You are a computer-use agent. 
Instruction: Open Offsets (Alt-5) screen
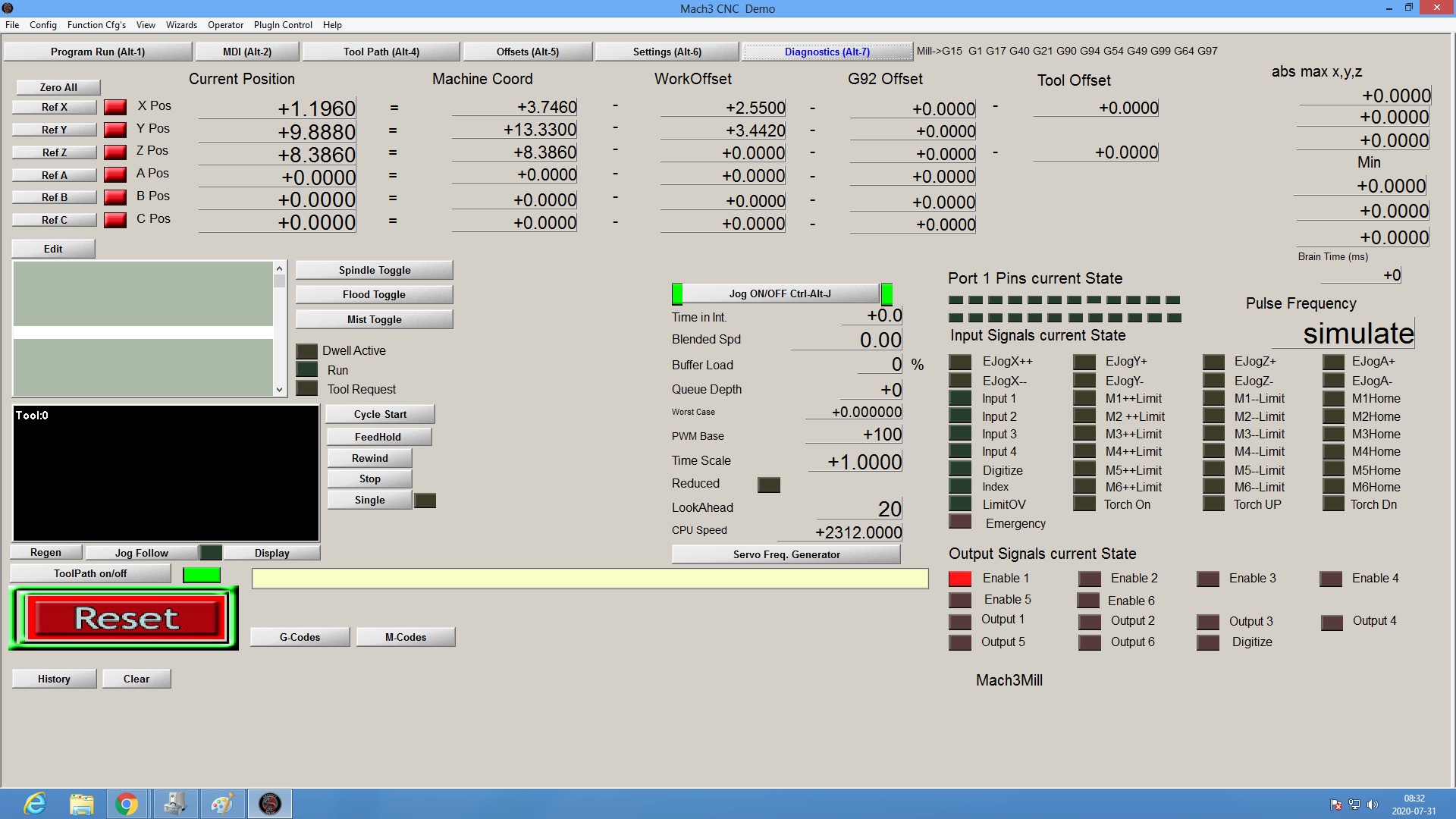point(528,52)
